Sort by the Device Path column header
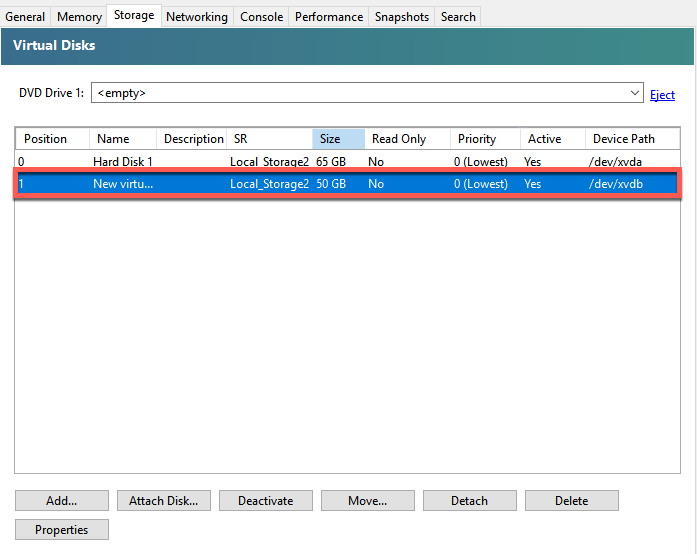 [x=633, y=139]
